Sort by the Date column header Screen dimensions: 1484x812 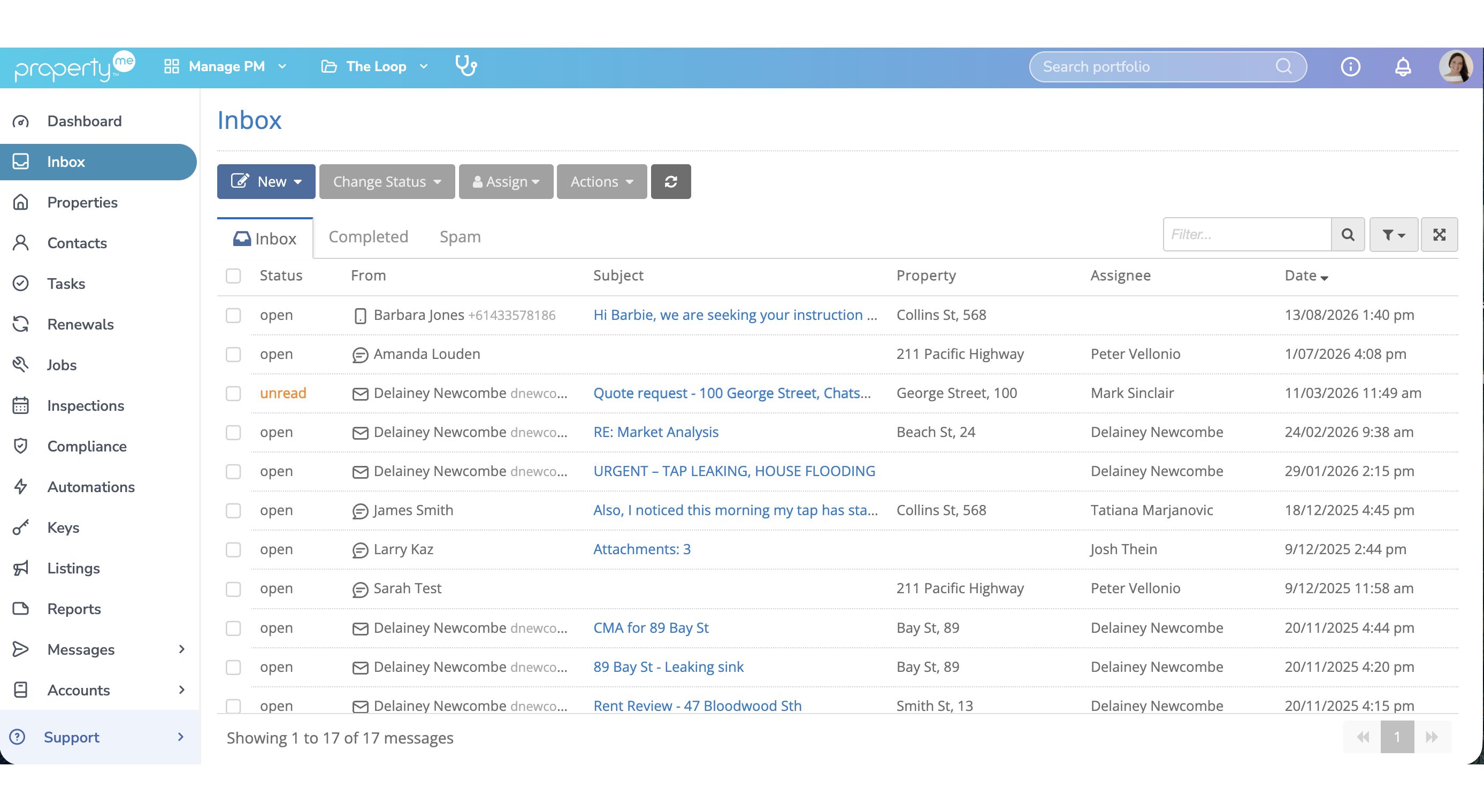[1306, 276]
